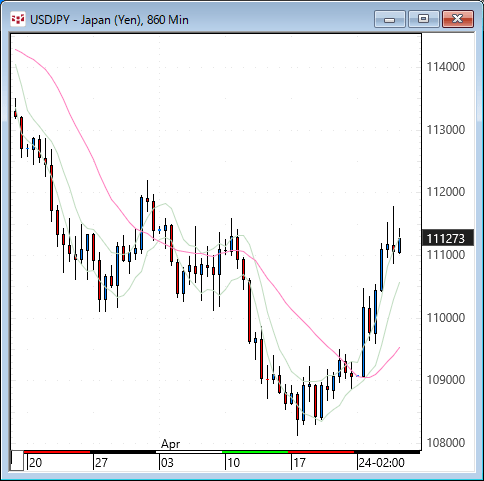Click the 17 date marker on time axis
This screenshot has height=481, width=484.
point(299,463)
